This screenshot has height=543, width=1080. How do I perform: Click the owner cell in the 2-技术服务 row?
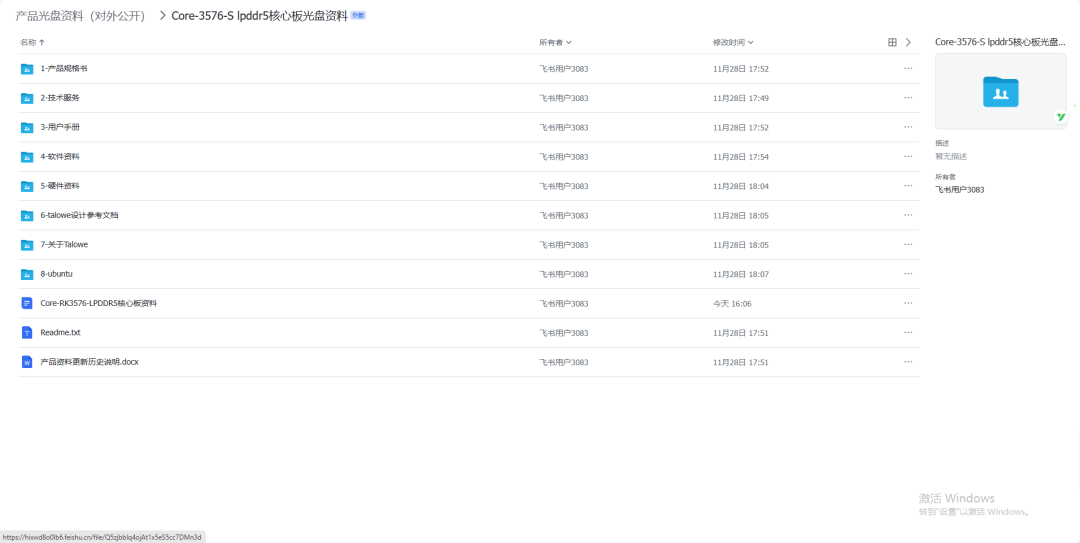(563, 99)
